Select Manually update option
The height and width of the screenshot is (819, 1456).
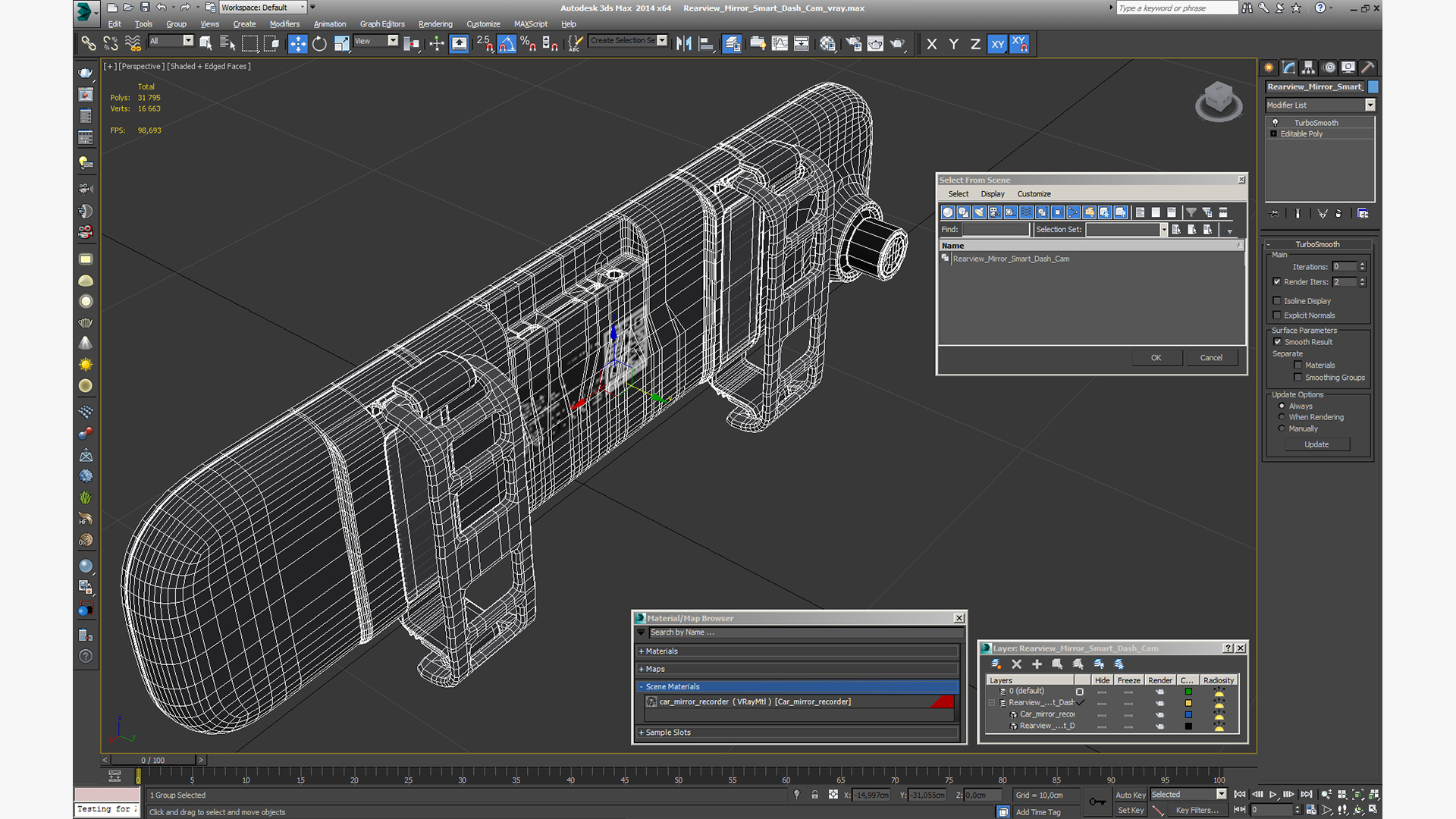pos(1282,428)
